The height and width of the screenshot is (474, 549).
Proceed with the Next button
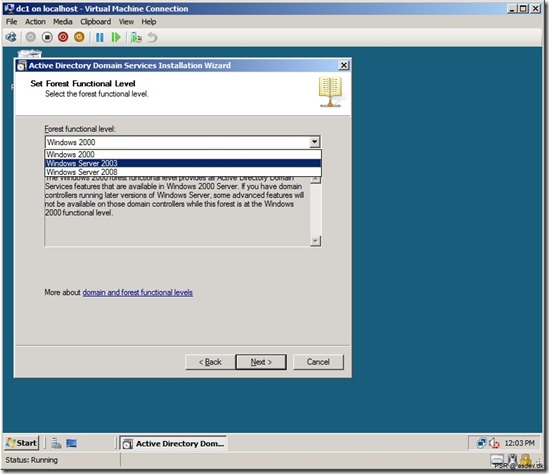pos(261,362)
